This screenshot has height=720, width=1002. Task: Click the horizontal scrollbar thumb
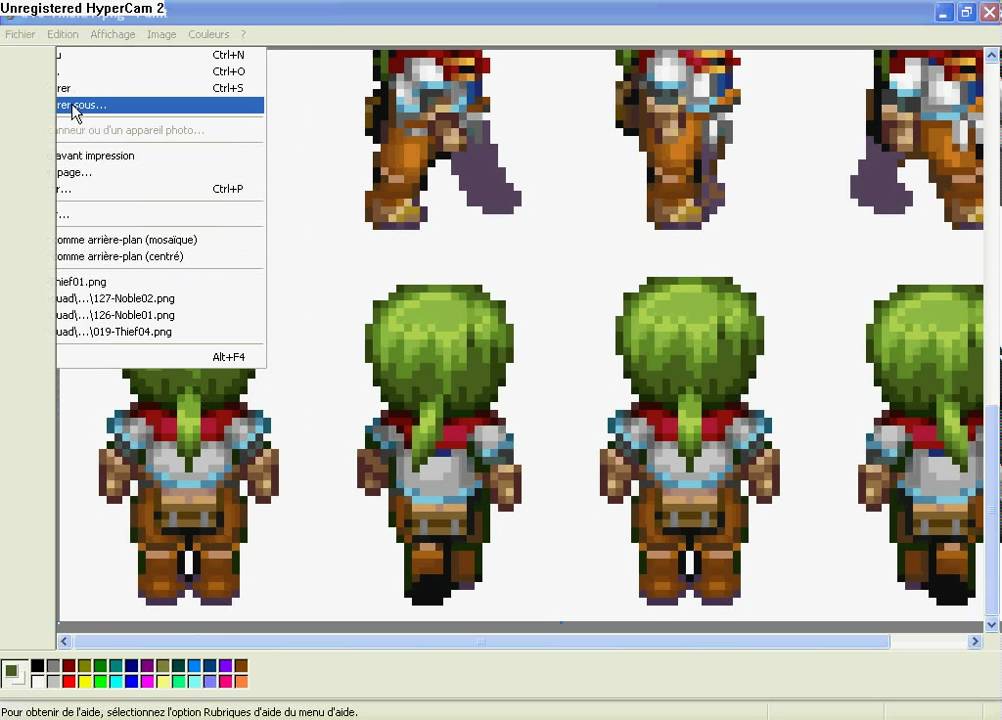[482, 641]
